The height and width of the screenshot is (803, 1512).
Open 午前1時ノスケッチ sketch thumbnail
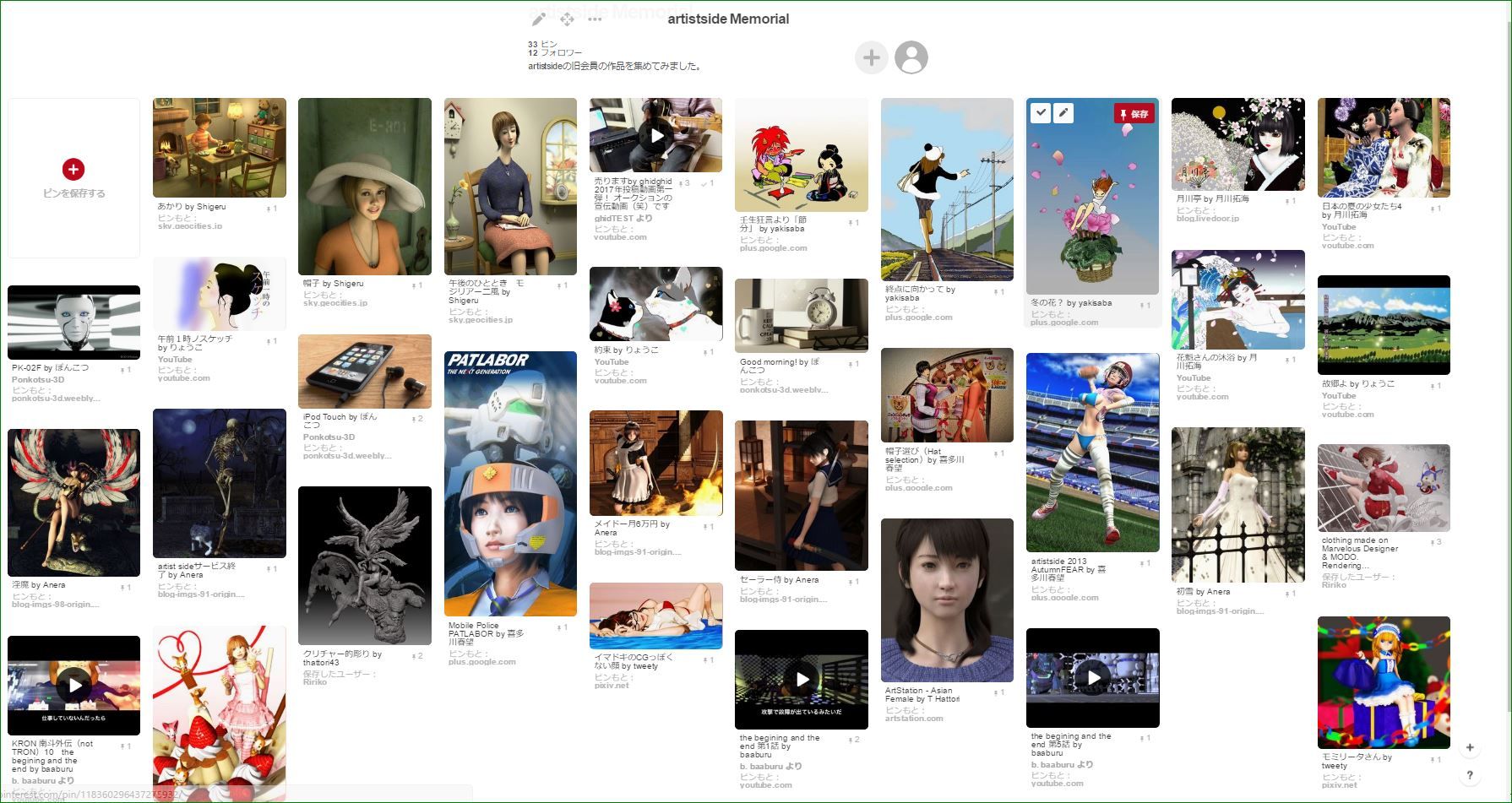coord(220,294)
